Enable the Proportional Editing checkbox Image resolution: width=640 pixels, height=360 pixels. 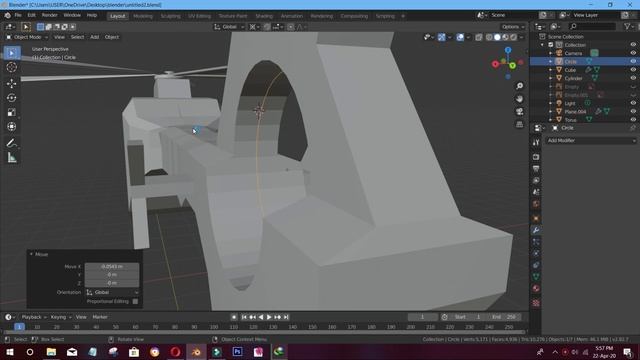point(136,301)
